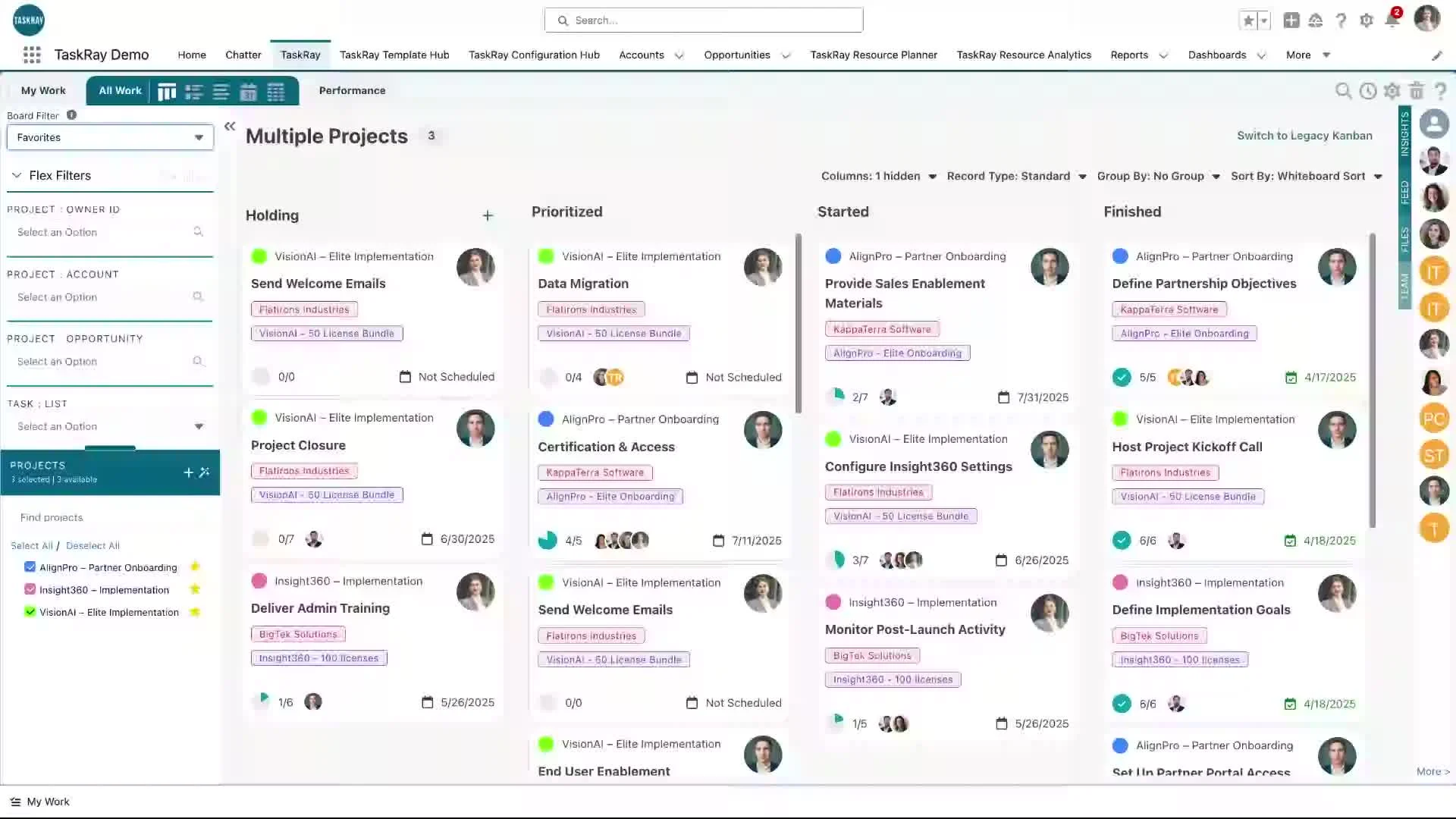This screenshot has height=819, width=1456.
Task: Click the projects magic wand icon
Action: click(204, 472)
